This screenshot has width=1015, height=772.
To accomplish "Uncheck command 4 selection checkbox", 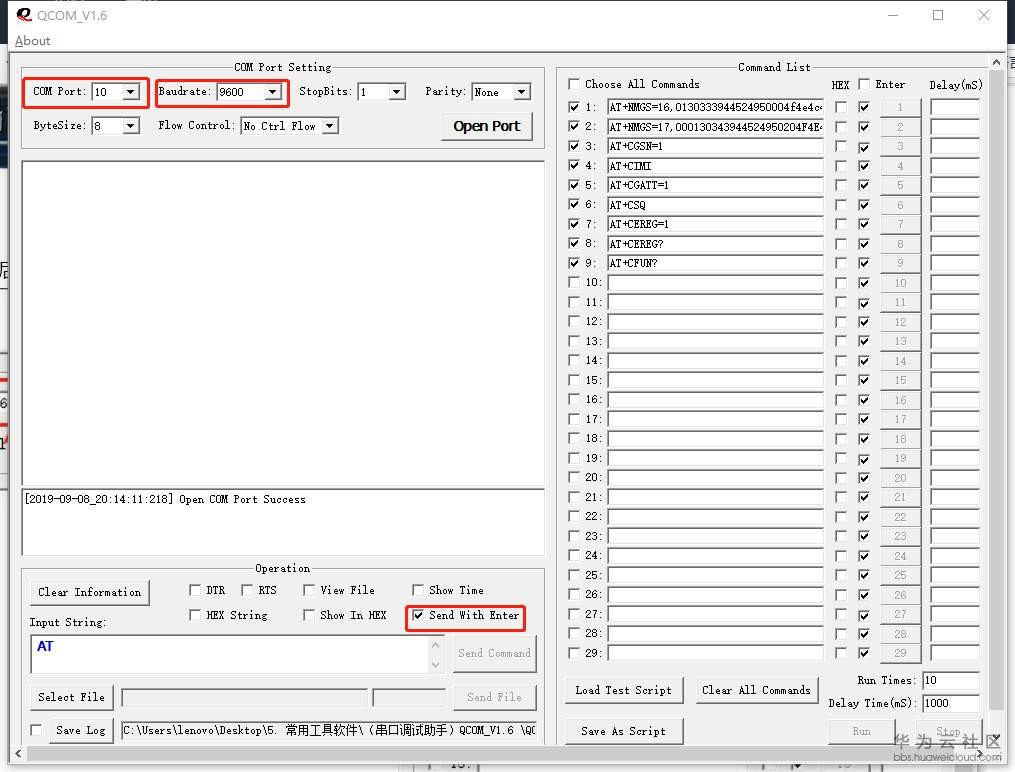I will click(x=574, y=165).
